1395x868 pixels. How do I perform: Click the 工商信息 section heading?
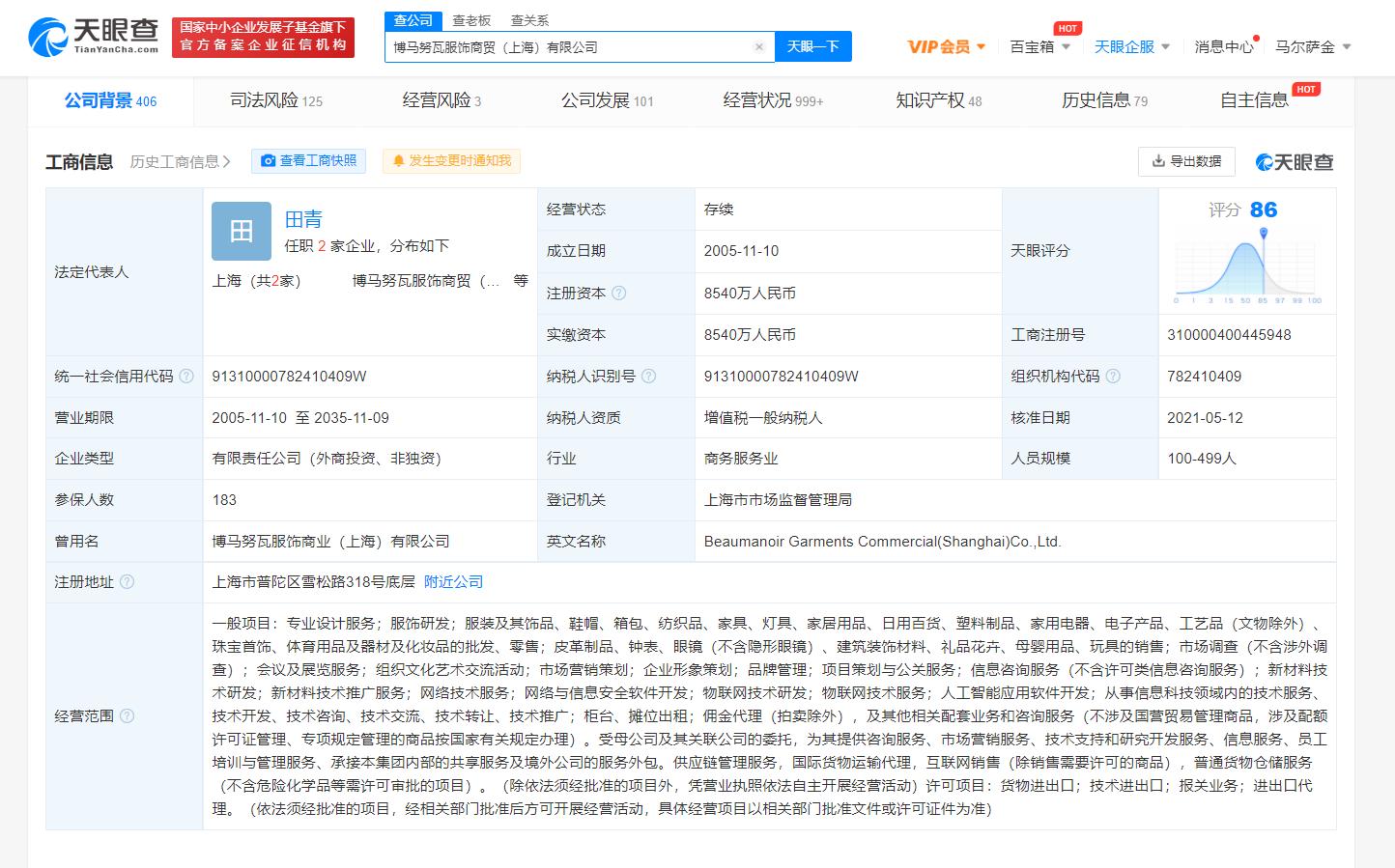[79, 161]
